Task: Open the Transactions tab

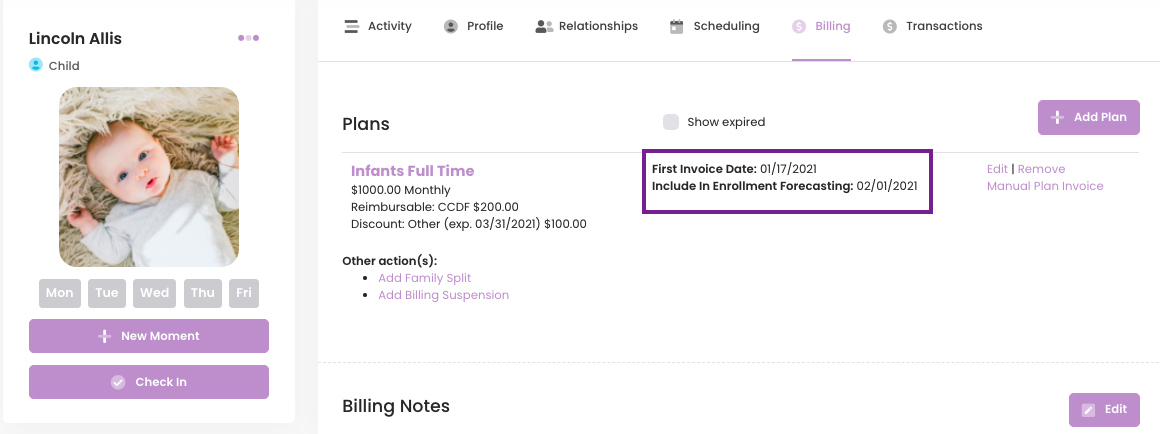Action: coord(932,27)
